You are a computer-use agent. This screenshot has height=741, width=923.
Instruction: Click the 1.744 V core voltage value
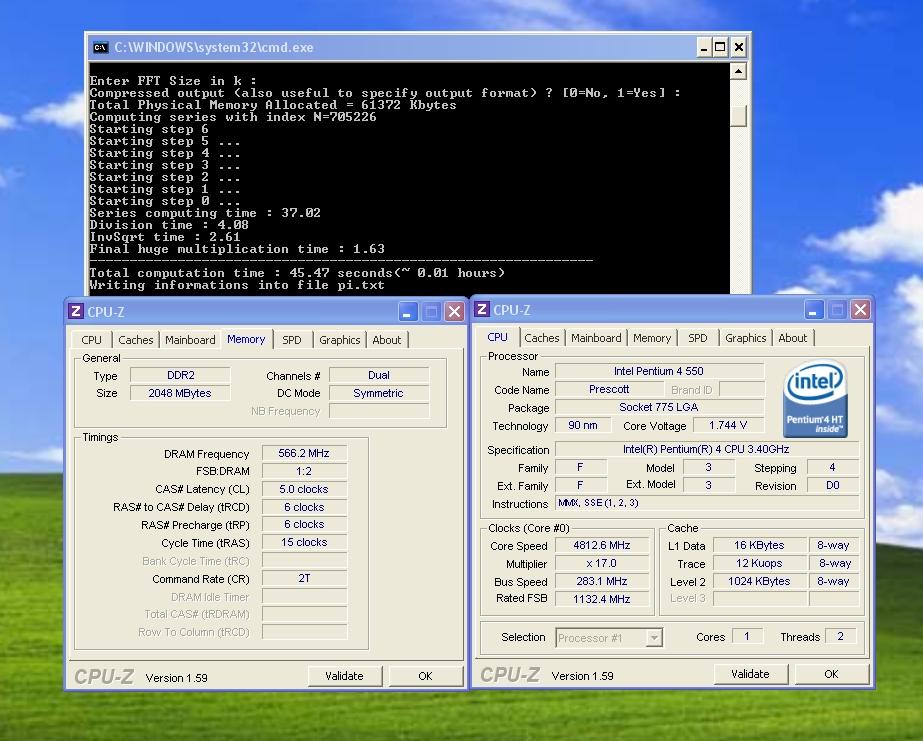[x=728, y=426]
